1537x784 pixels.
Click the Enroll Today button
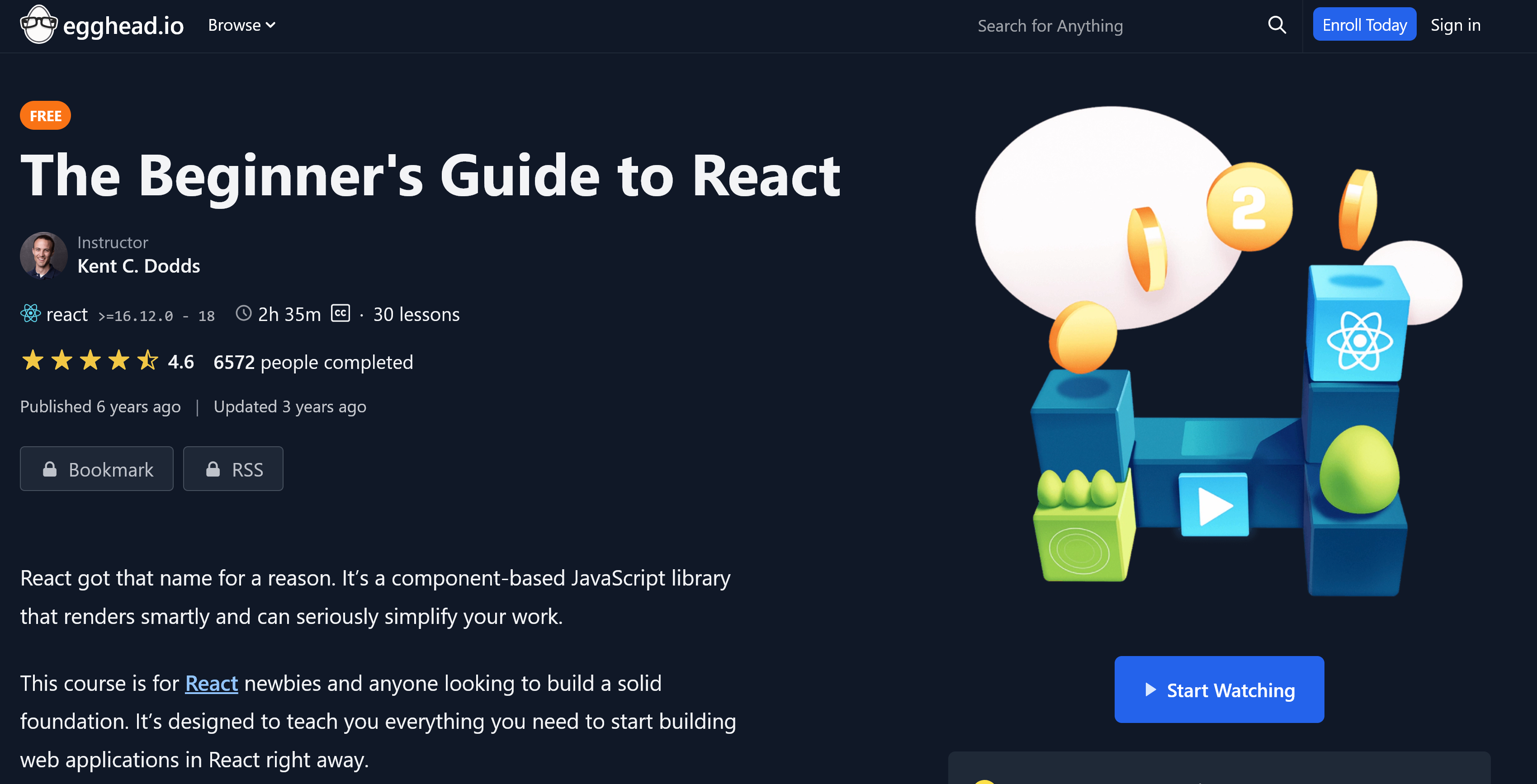[x=1365, y=25]
